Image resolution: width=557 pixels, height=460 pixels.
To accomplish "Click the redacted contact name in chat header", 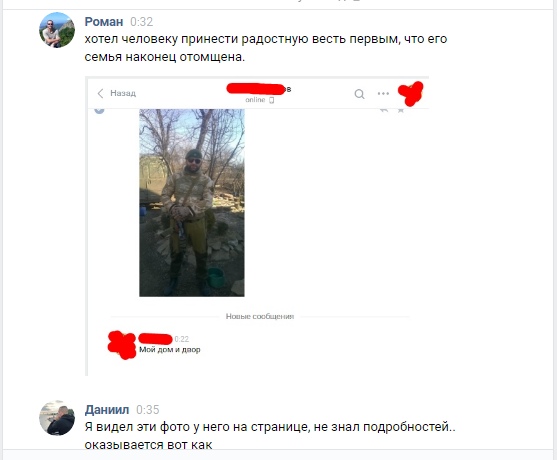I will coord(259,89).
